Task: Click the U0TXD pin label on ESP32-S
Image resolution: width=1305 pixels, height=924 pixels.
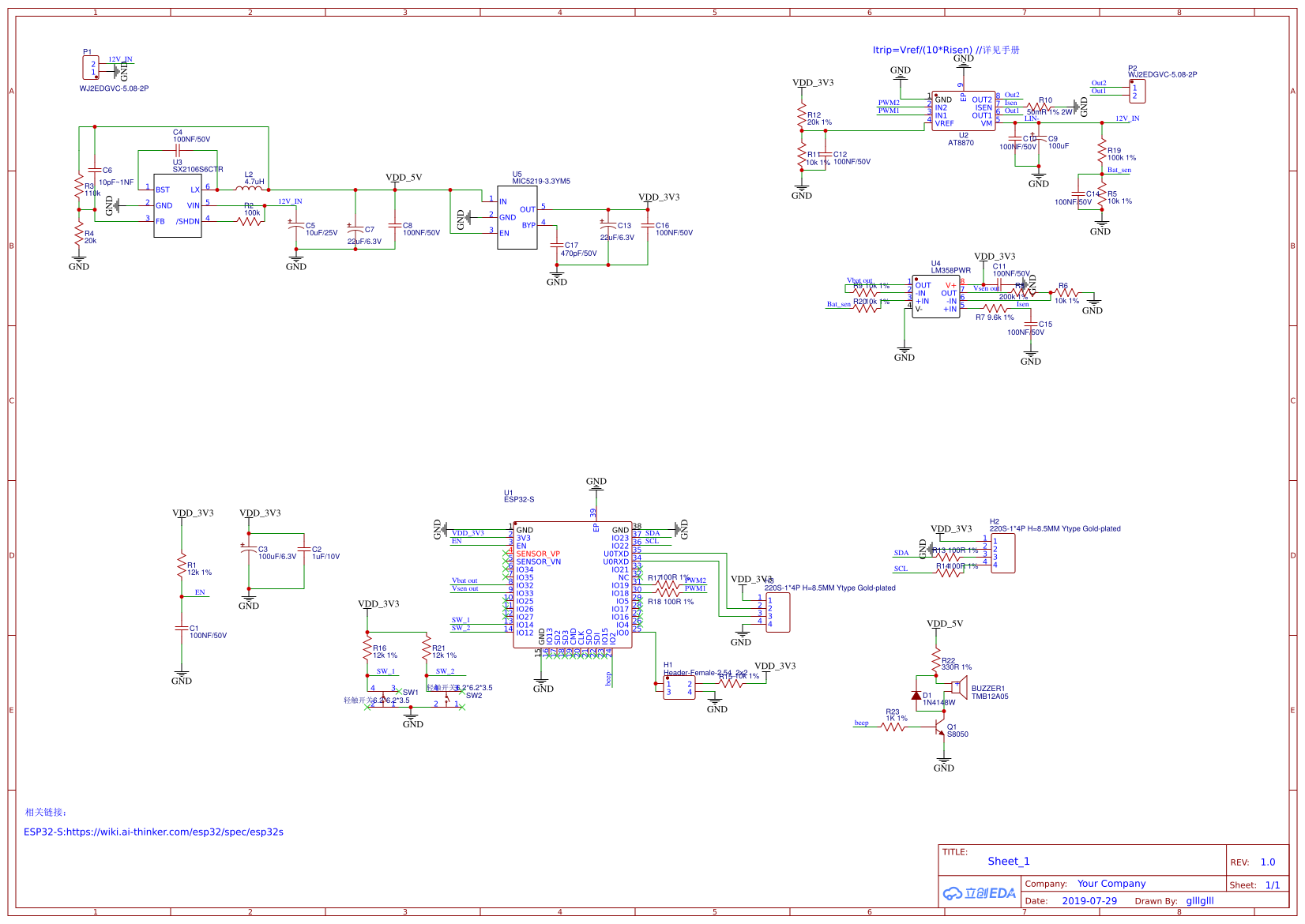Action: (x=616, y=554)
